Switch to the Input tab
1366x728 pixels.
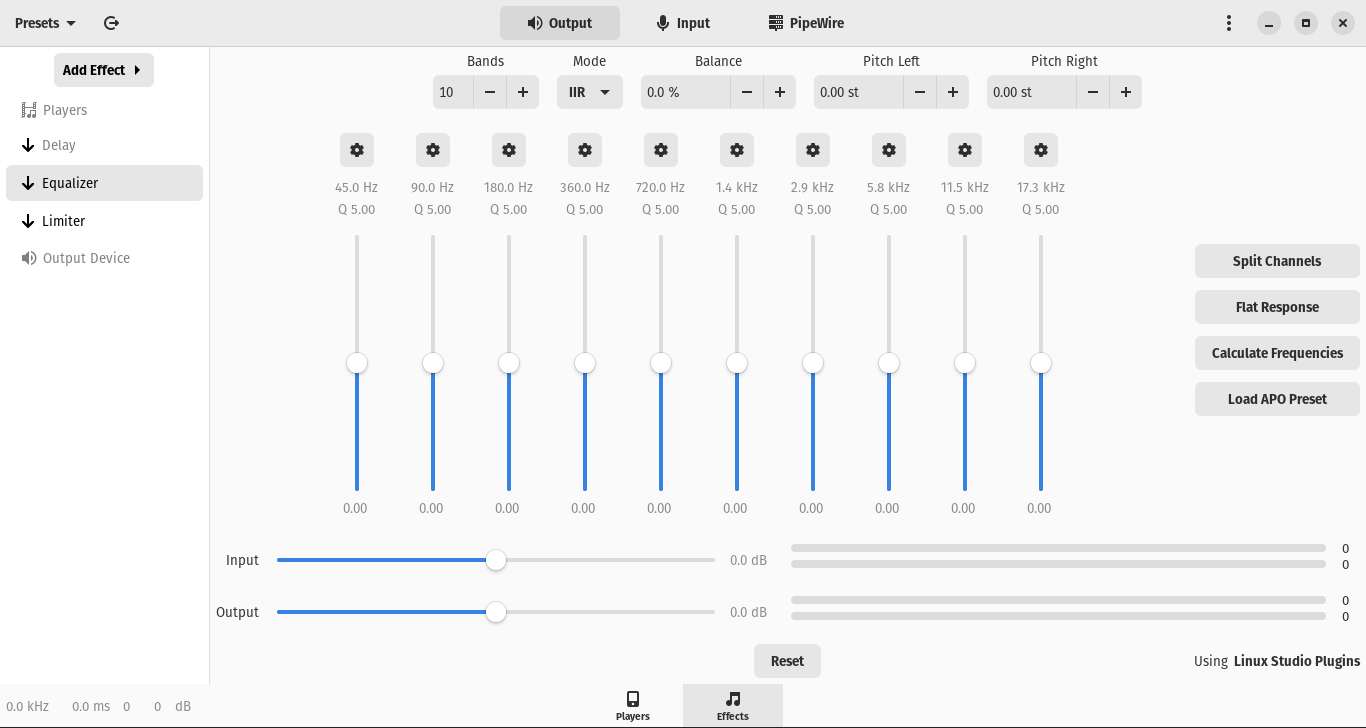683,23
